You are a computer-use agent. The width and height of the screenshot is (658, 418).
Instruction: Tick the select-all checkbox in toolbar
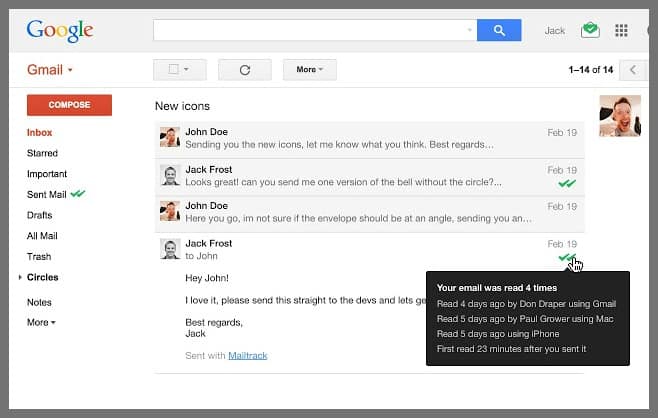(174, 69)
